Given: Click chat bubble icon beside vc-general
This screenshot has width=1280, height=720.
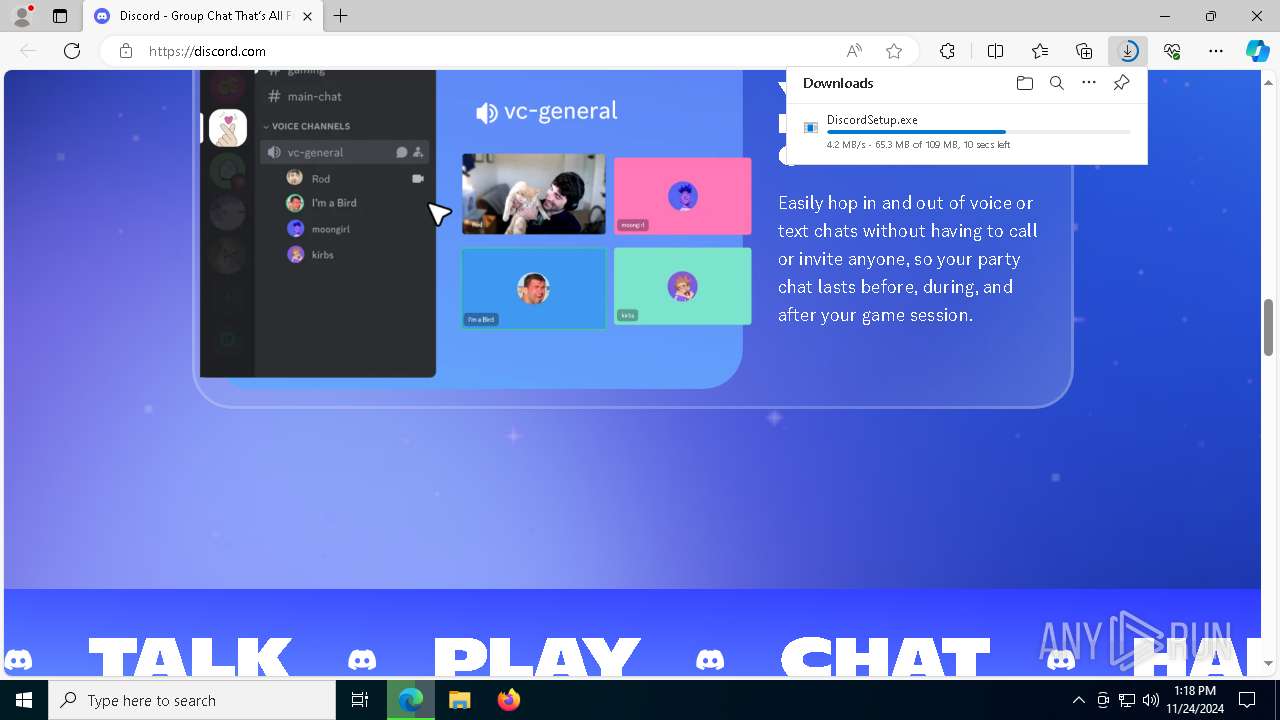Looking at the screenshot, I should pos(401,152).
